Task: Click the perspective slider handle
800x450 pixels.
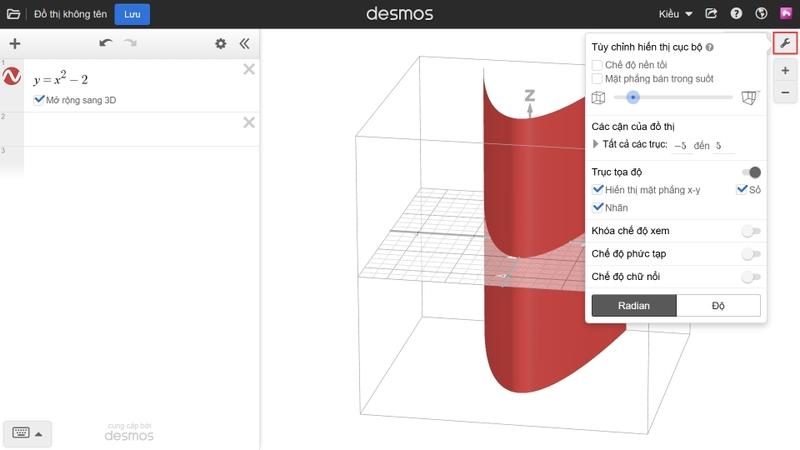Action: coord(633,97)
